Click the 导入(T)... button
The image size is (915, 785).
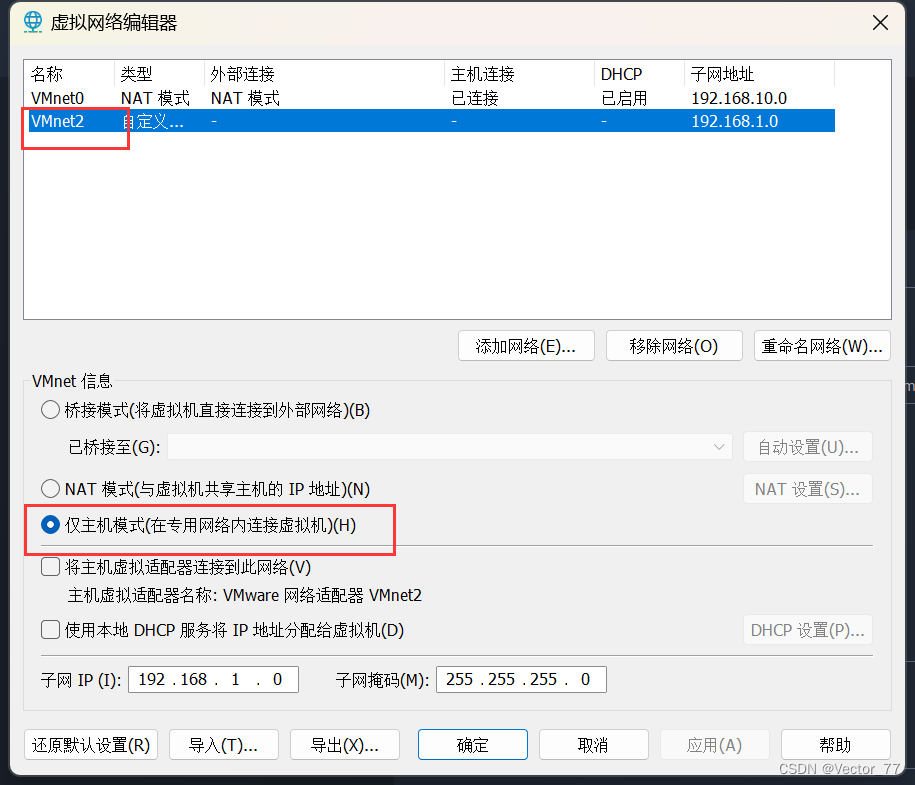coord(223,745)
